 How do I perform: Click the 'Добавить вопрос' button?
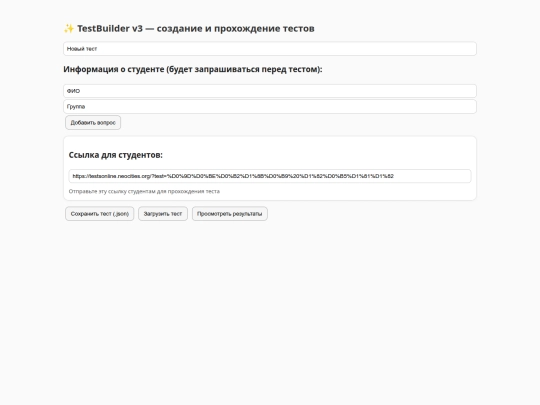click(93, 123)
